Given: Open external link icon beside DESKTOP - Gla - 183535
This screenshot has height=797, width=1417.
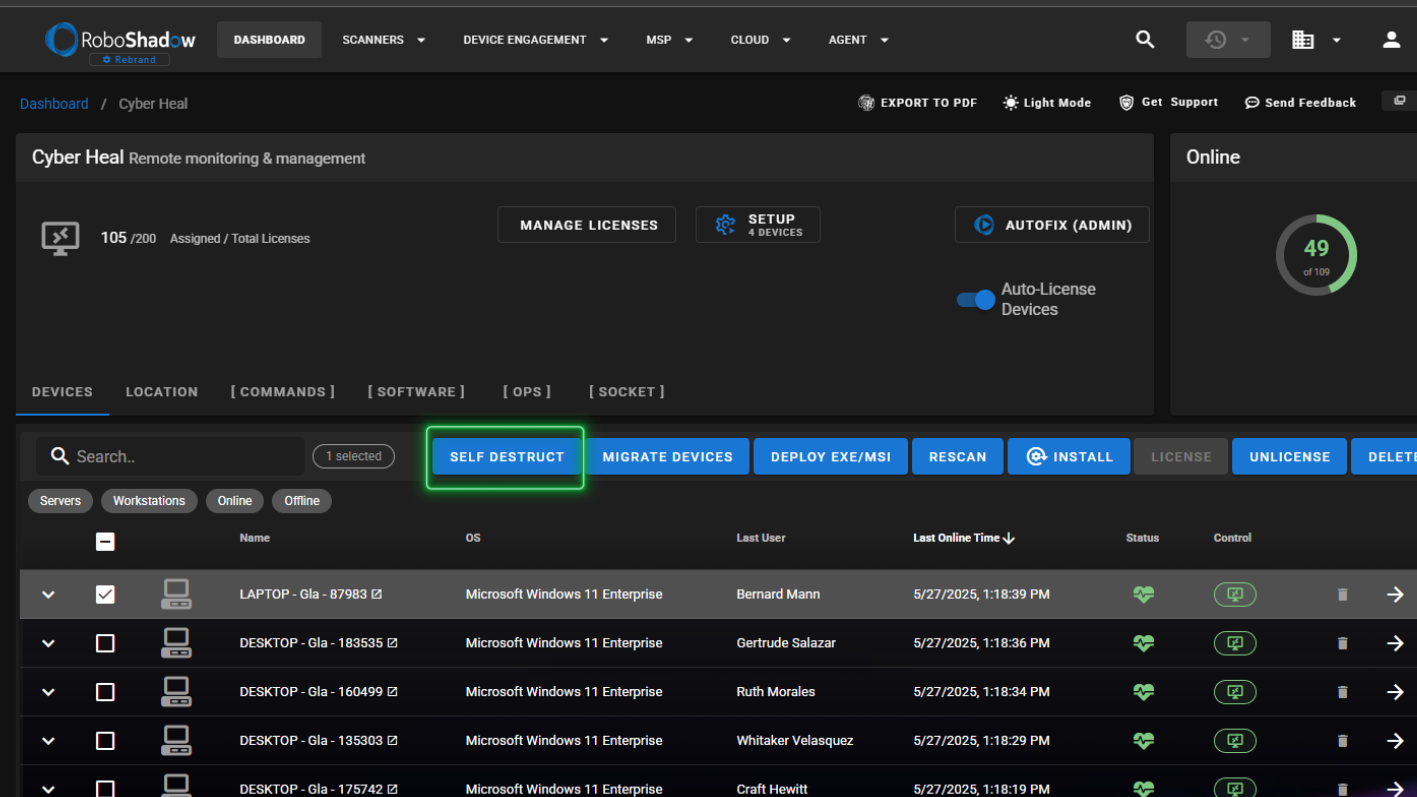Looking at the screenshot, I should 392,643.
